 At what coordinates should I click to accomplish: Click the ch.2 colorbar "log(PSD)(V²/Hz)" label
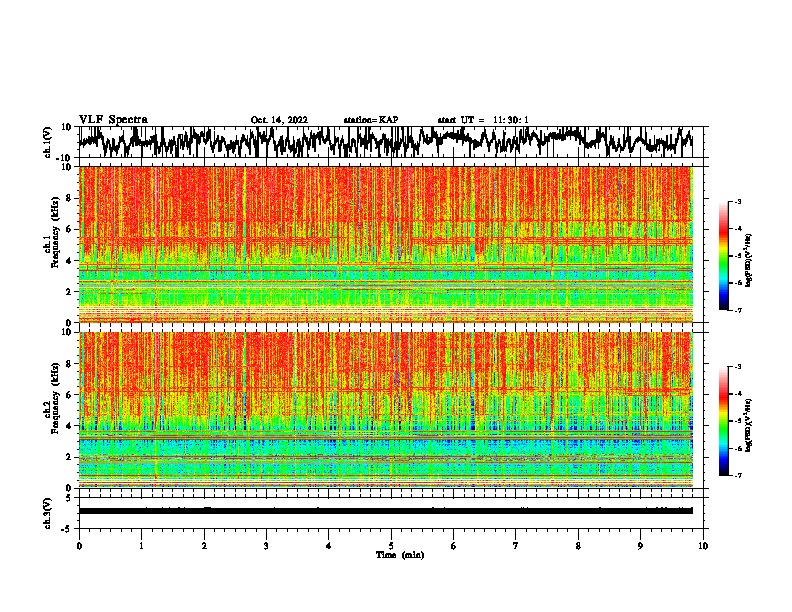(x=748, y=425)
